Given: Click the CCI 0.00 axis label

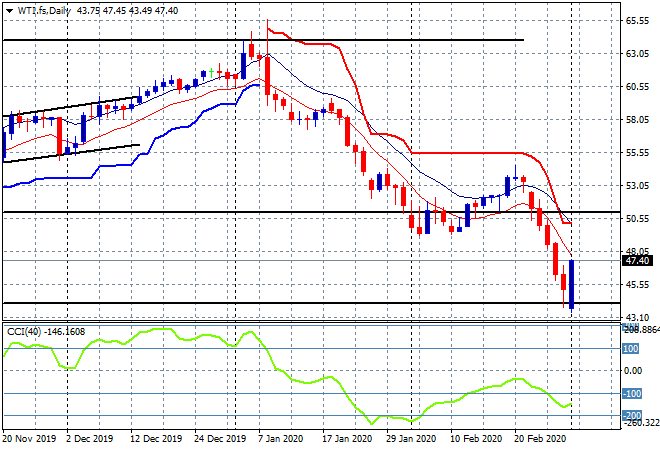Looking at the screenshot, I should 633,370.
